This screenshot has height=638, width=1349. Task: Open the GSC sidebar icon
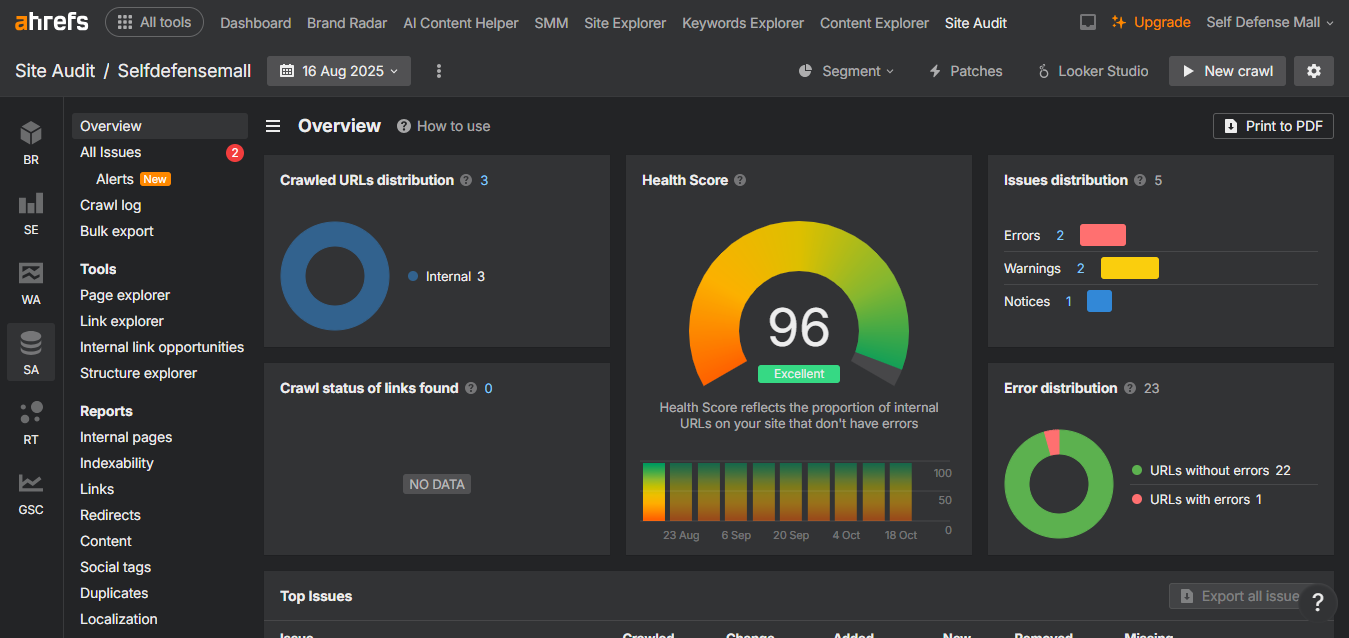31,493
